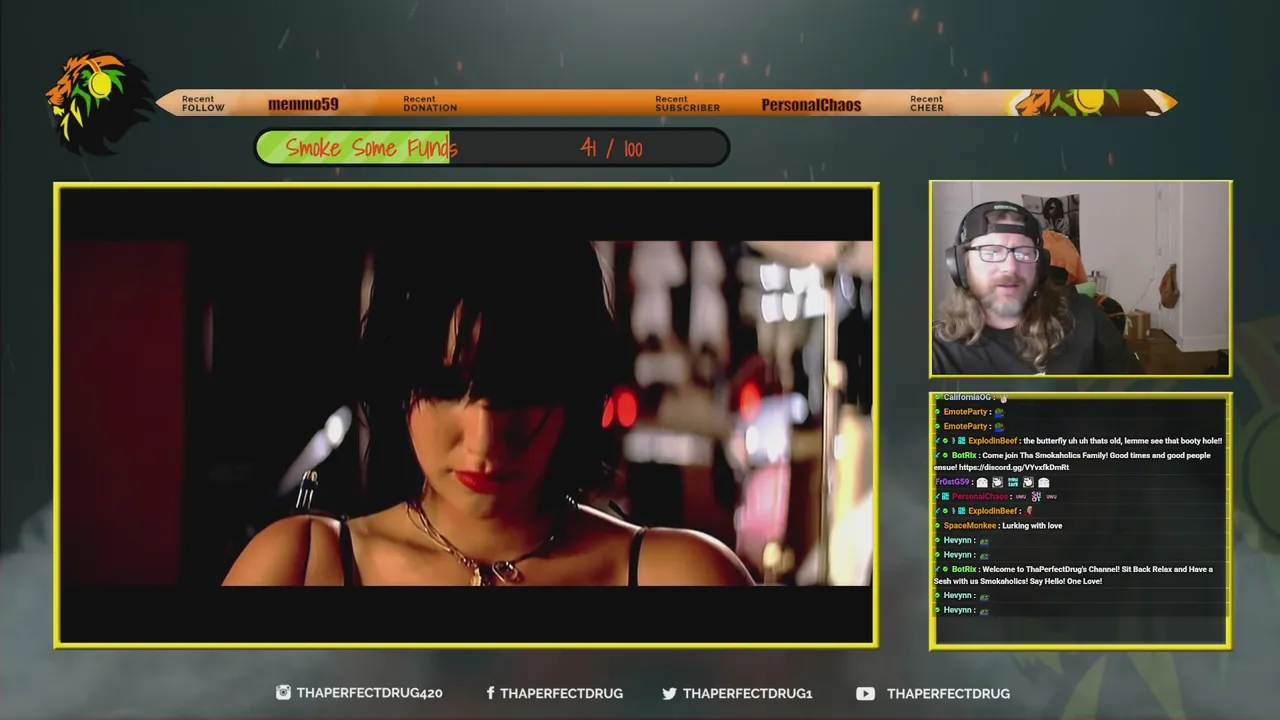
Task: Click recent subscriber name PersonalChaos in top bar
Action: (x=811, y=104)
